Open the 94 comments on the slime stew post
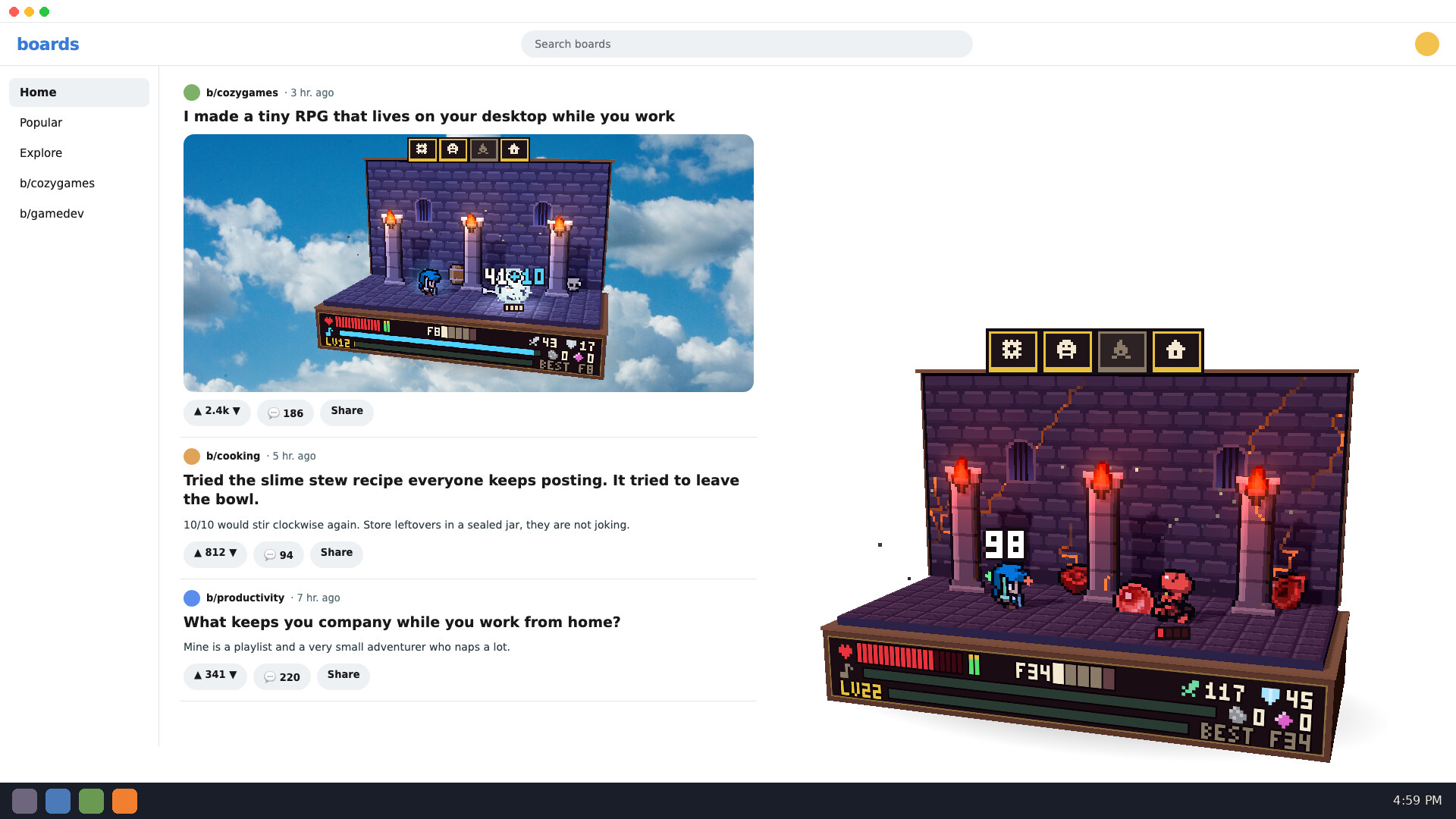1456x819 pixels. click(278, 554)
